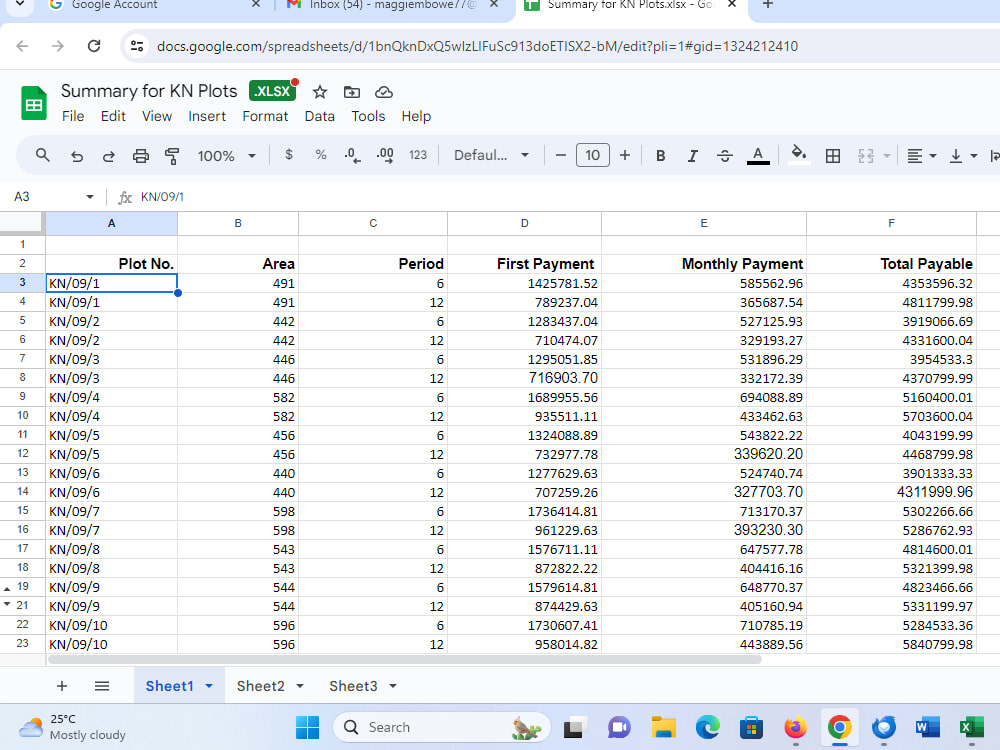Open the borders tool

pyautogui.click(x=832, y=156)
